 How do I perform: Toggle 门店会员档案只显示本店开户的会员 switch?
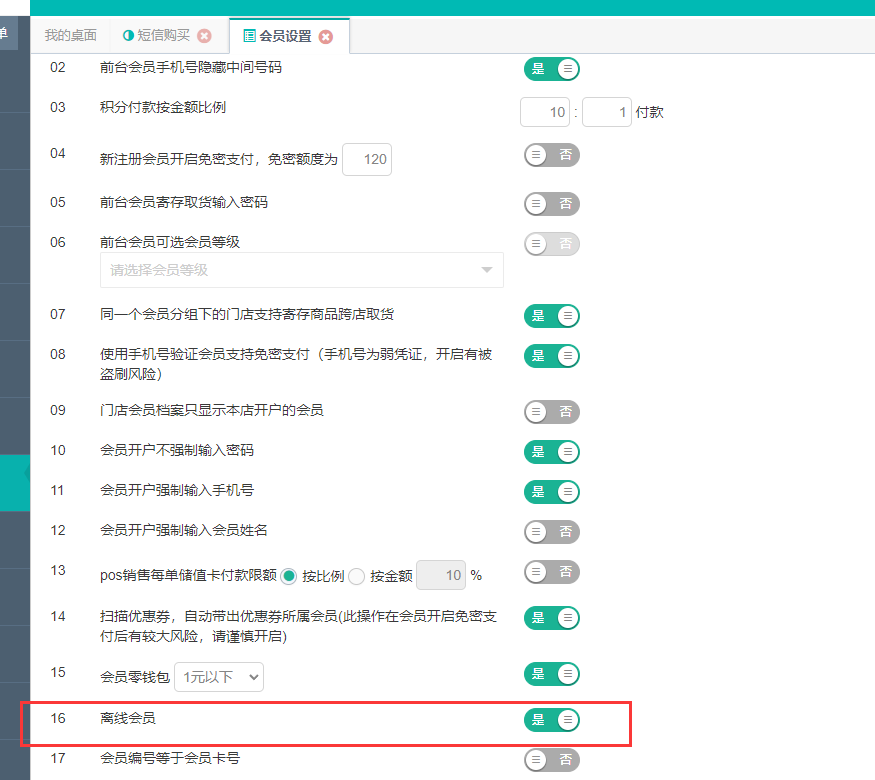[552, 412]
